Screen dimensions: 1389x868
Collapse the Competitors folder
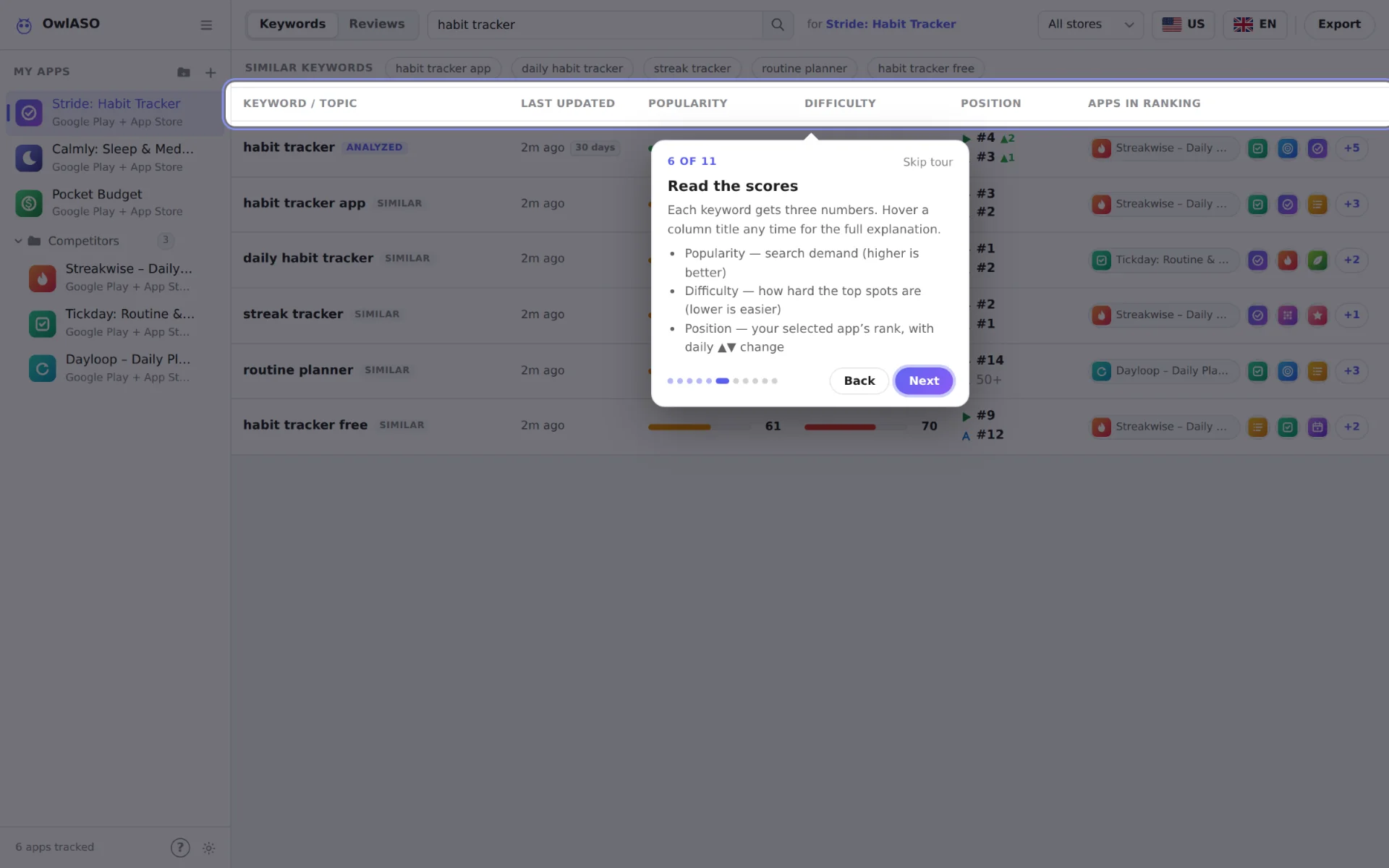click(19, 241)
